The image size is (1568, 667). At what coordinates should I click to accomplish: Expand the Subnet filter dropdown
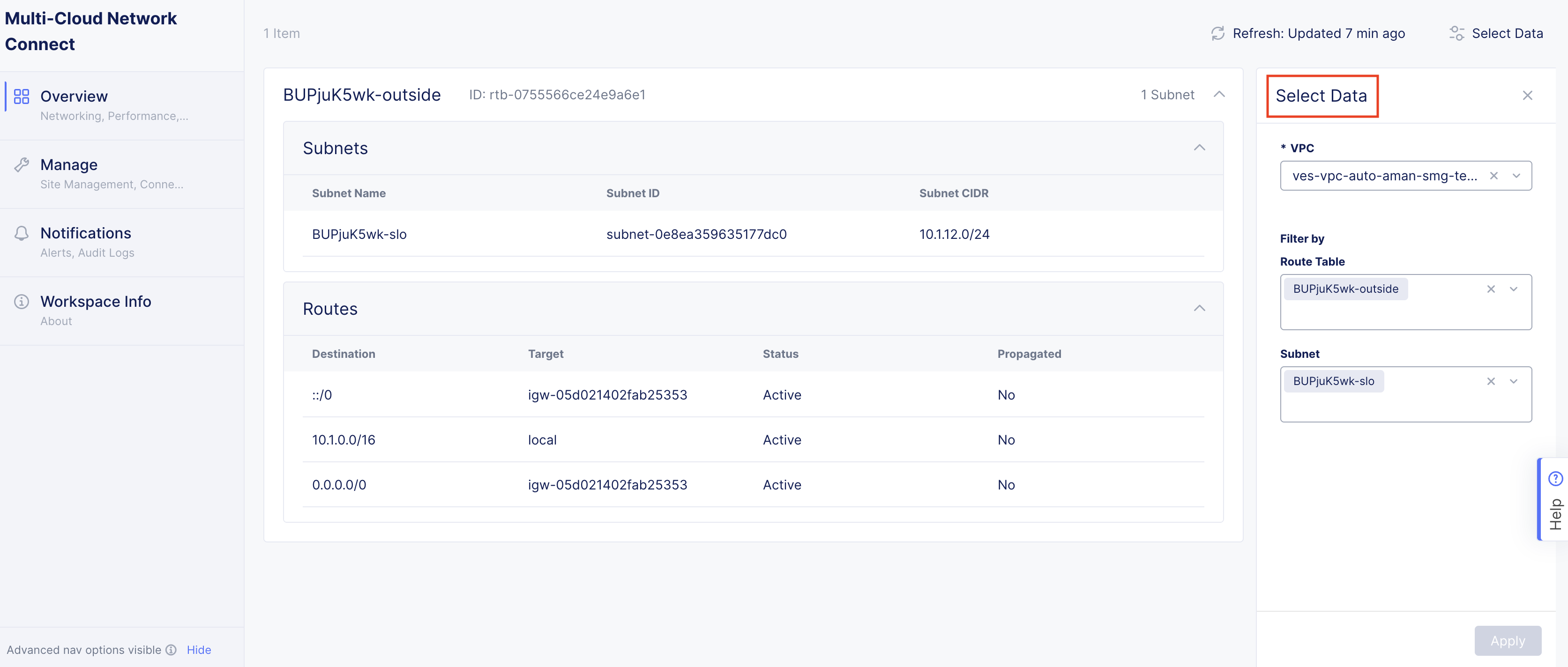pos(1514,382)
